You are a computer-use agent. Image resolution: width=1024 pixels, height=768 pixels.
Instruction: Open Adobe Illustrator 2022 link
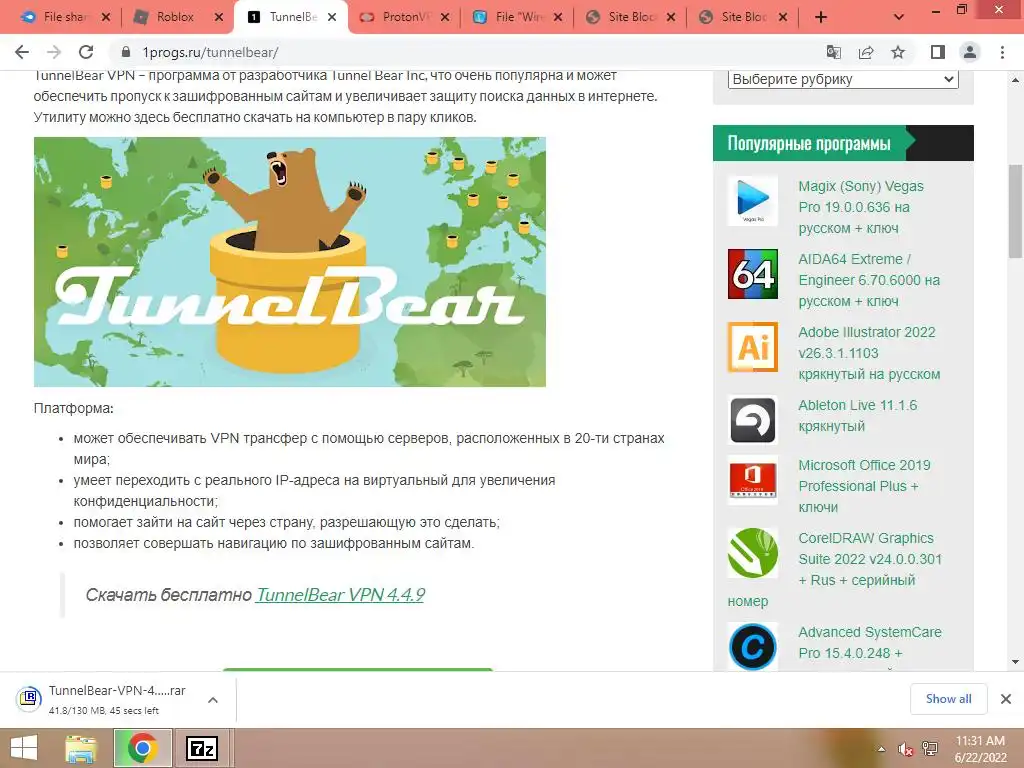tap(869, 353)
